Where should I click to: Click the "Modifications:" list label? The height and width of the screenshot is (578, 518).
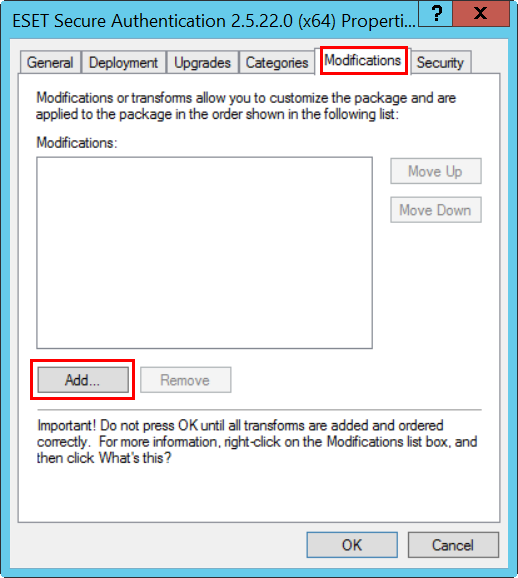coord(77,143)
